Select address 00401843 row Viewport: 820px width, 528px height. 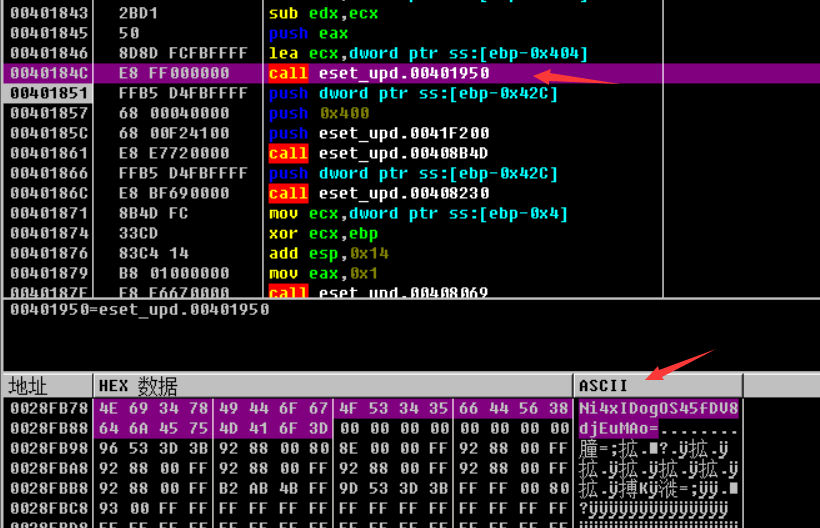(49, 13)
